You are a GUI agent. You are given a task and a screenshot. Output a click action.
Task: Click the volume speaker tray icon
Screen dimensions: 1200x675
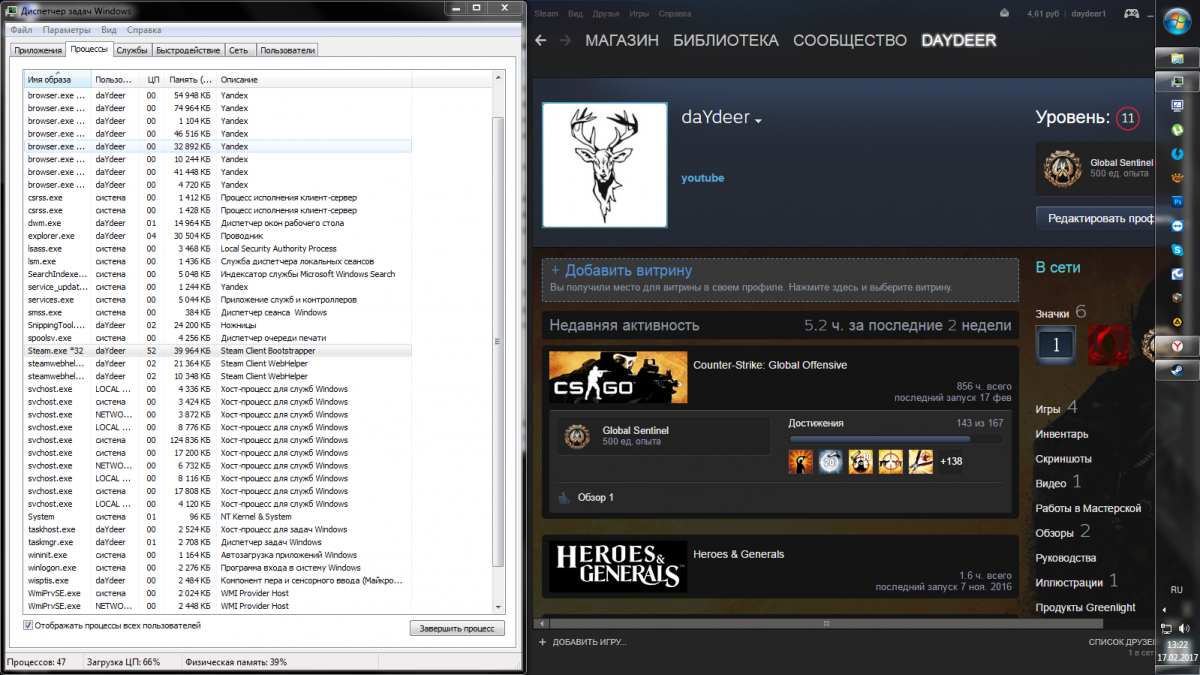pyautogui.click(x=1185, y=628)
